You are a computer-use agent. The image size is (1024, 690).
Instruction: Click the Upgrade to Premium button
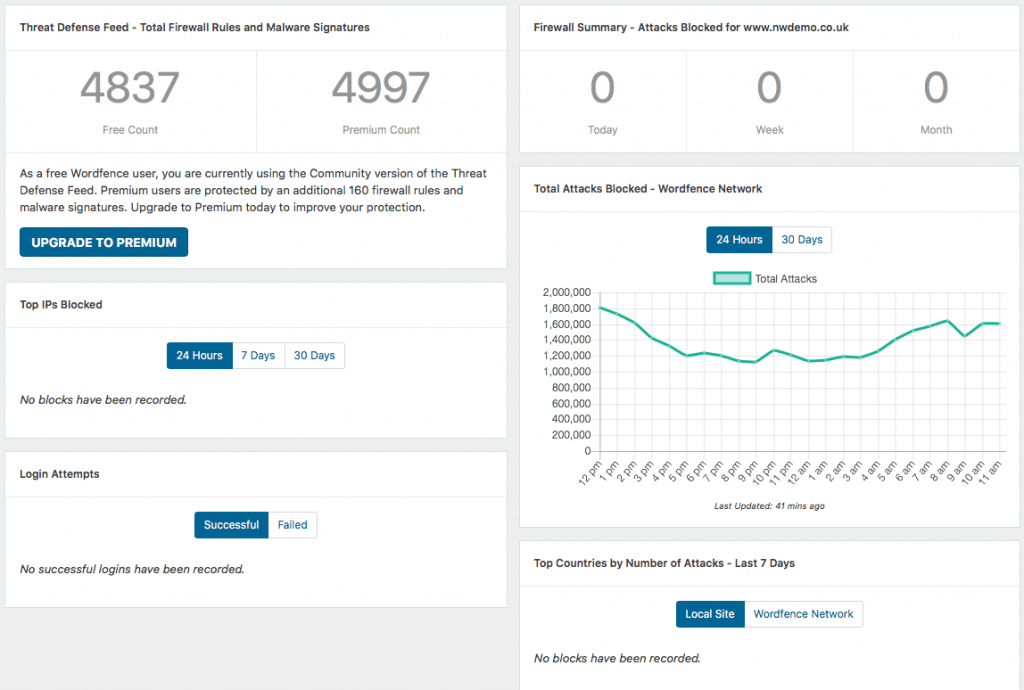pyautogui.click(x=103, y=242)
